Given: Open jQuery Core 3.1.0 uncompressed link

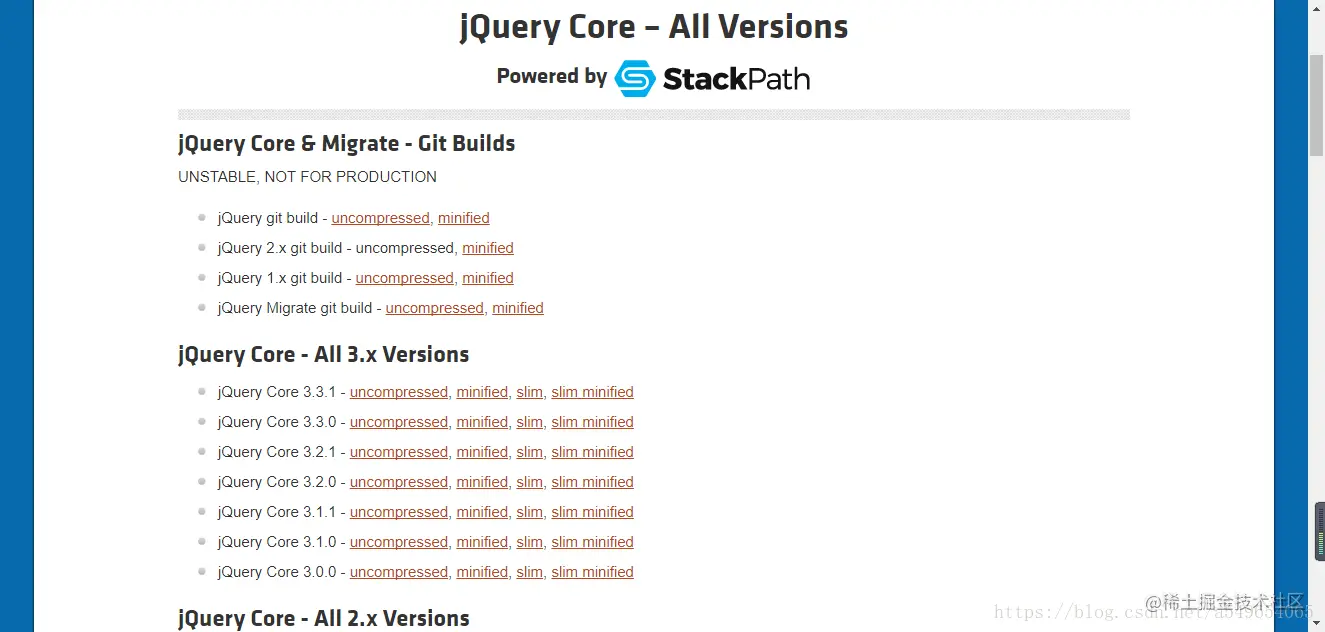Looking at the screenshot, I should click(399, 542).
